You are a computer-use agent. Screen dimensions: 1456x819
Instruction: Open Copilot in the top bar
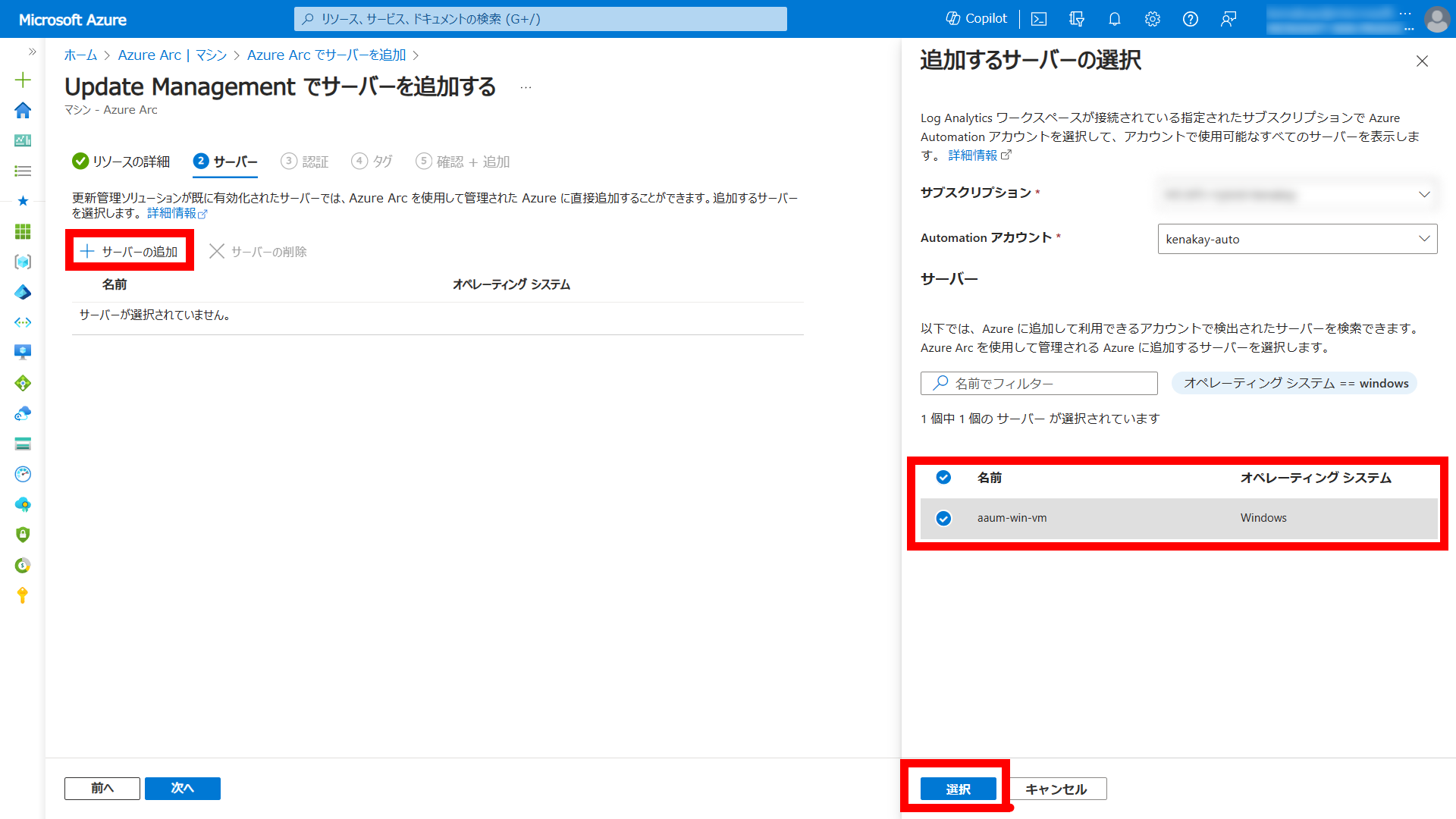pos(976,19)
